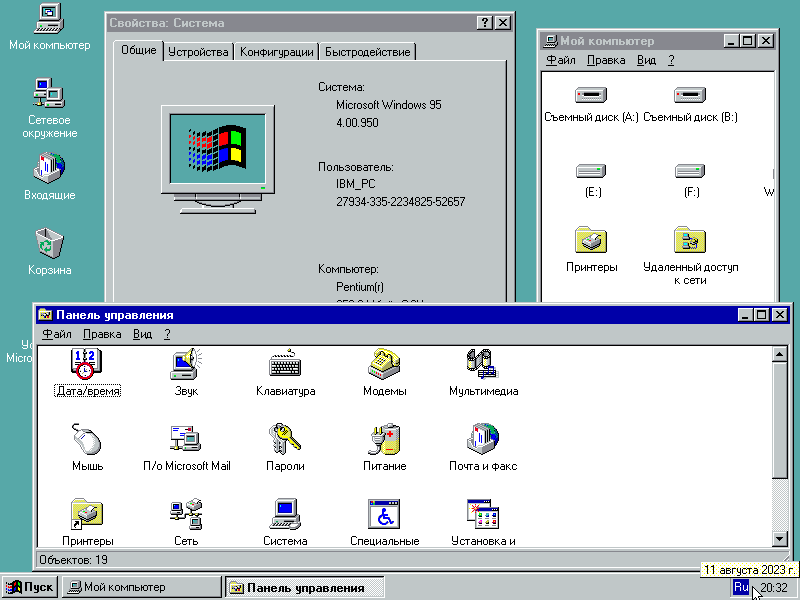Screen dimensions: 800x600
Task: Select the Общие tab
Action: 138,50
